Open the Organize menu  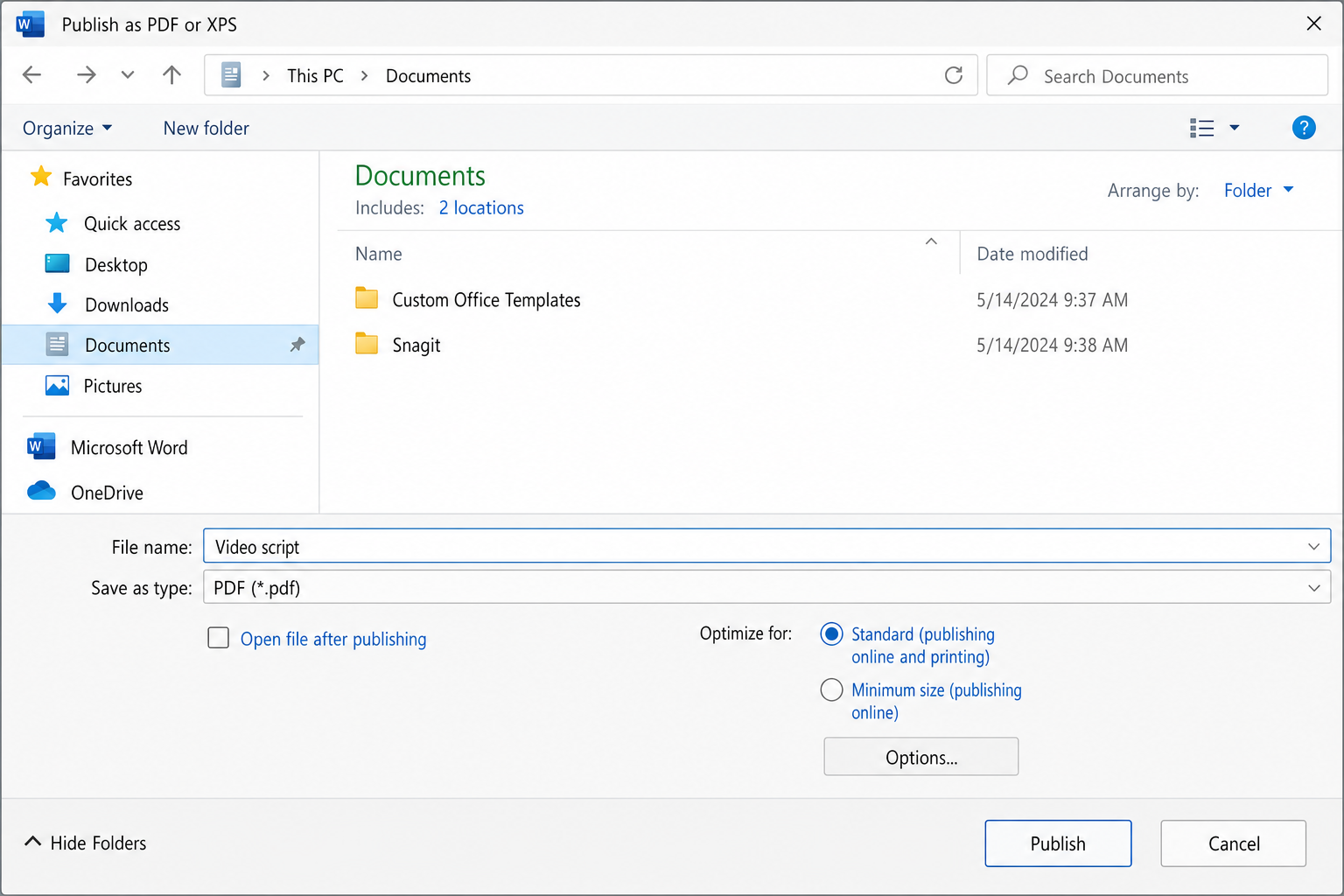pos(67,129)
